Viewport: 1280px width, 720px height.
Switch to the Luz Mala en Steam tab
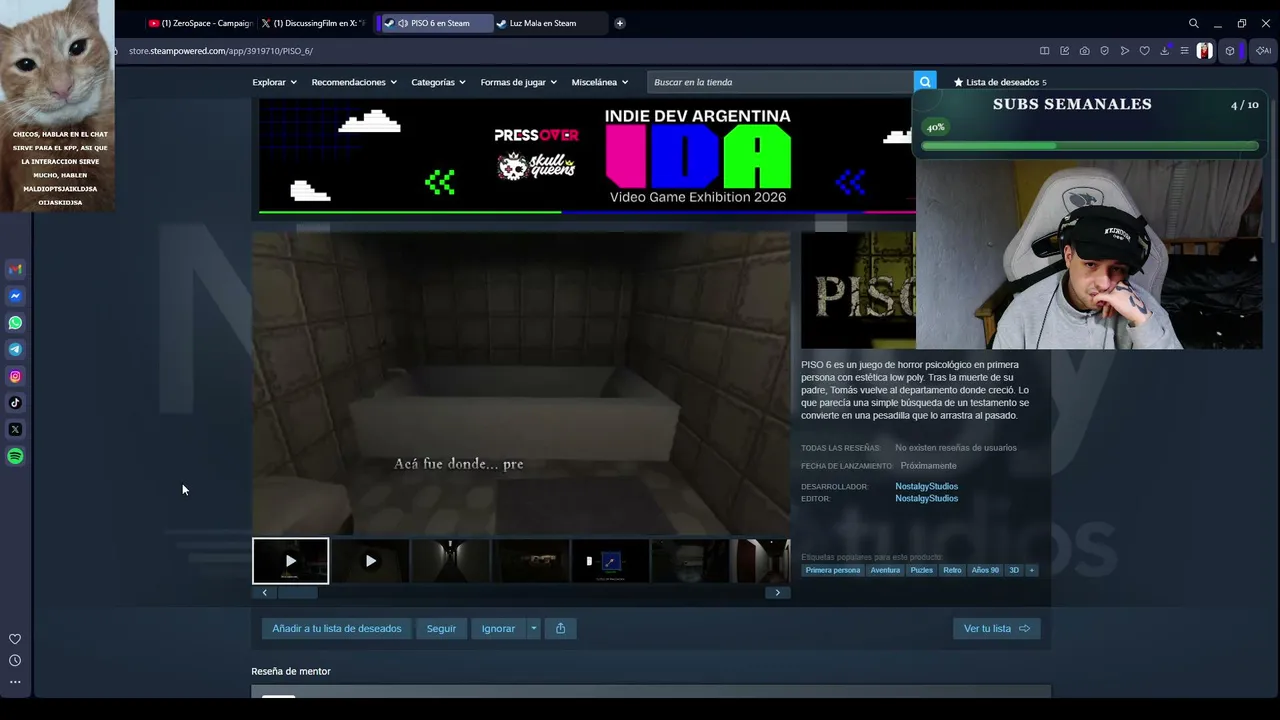click(x=551, y=23)
